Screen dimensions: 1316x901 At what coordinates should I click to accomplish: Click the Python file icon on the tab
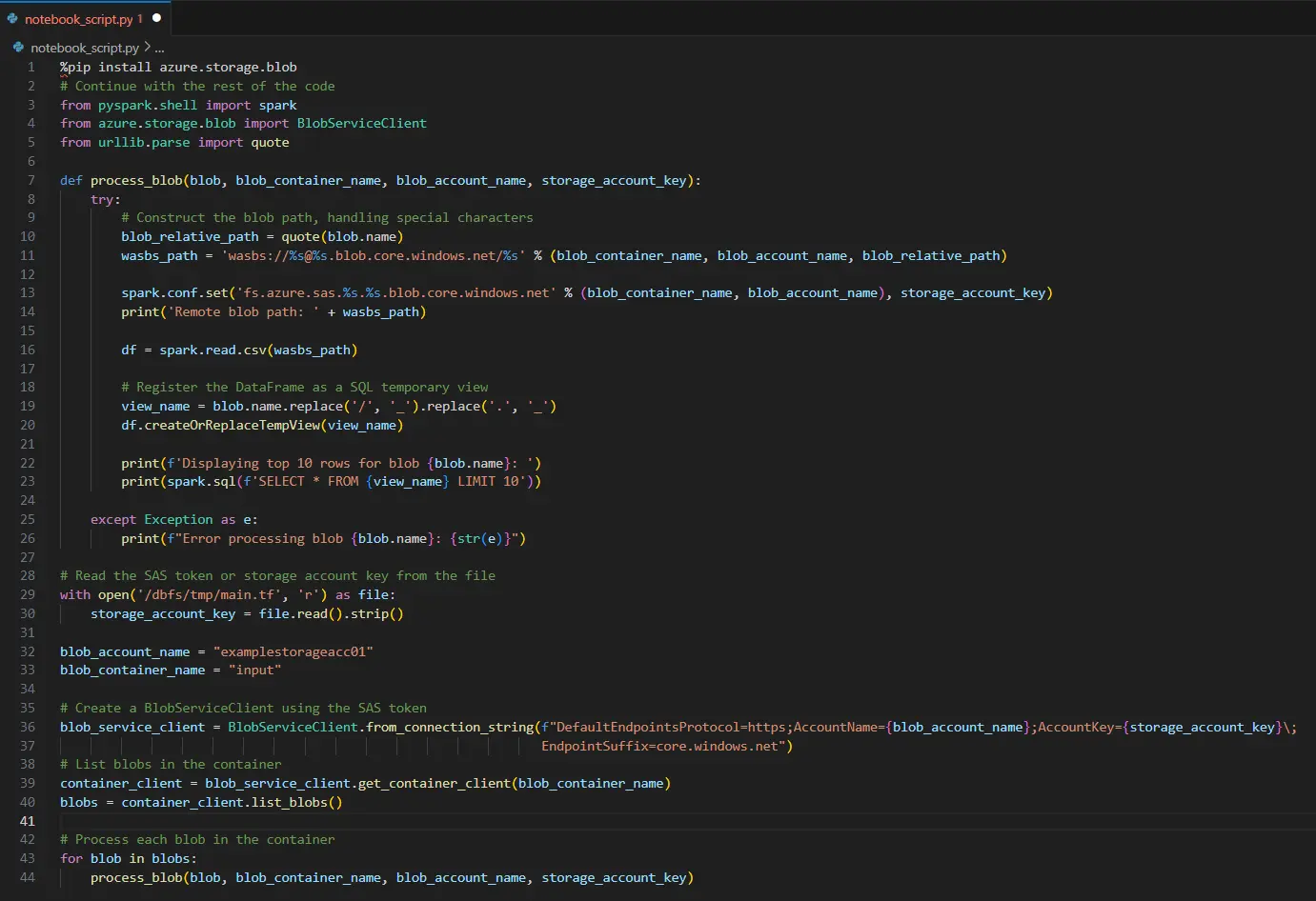(x=12, y=18)
